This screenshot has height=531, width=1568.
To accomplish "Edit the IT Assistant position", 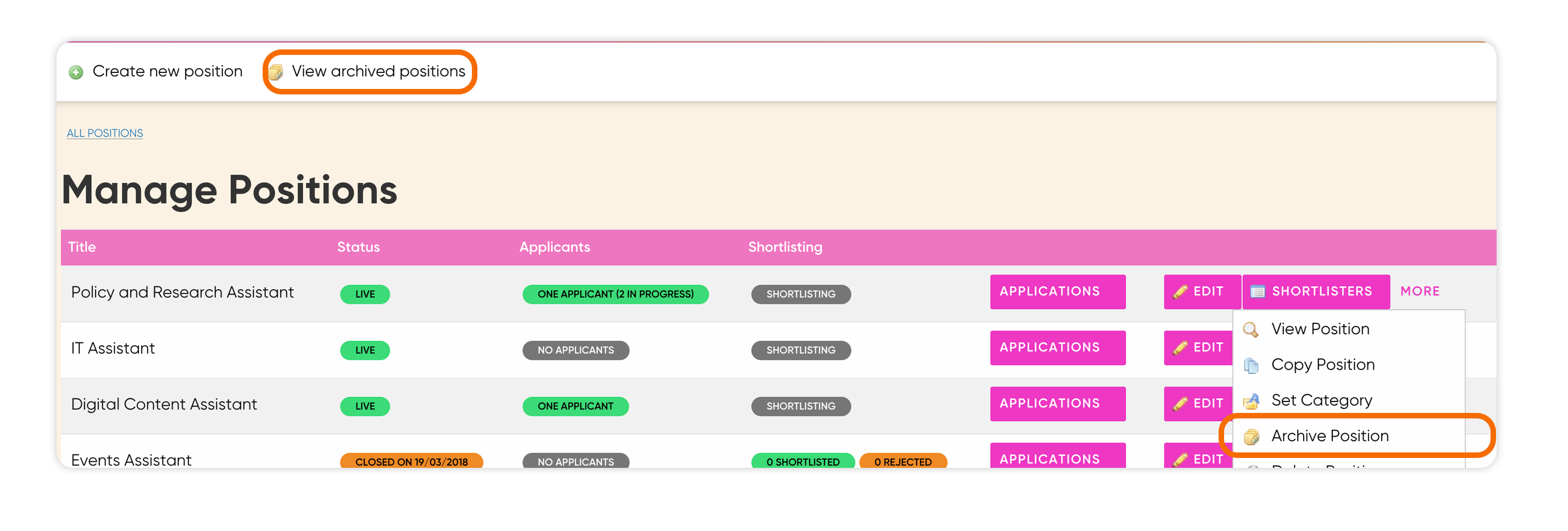I will (x=1198, y=348).
